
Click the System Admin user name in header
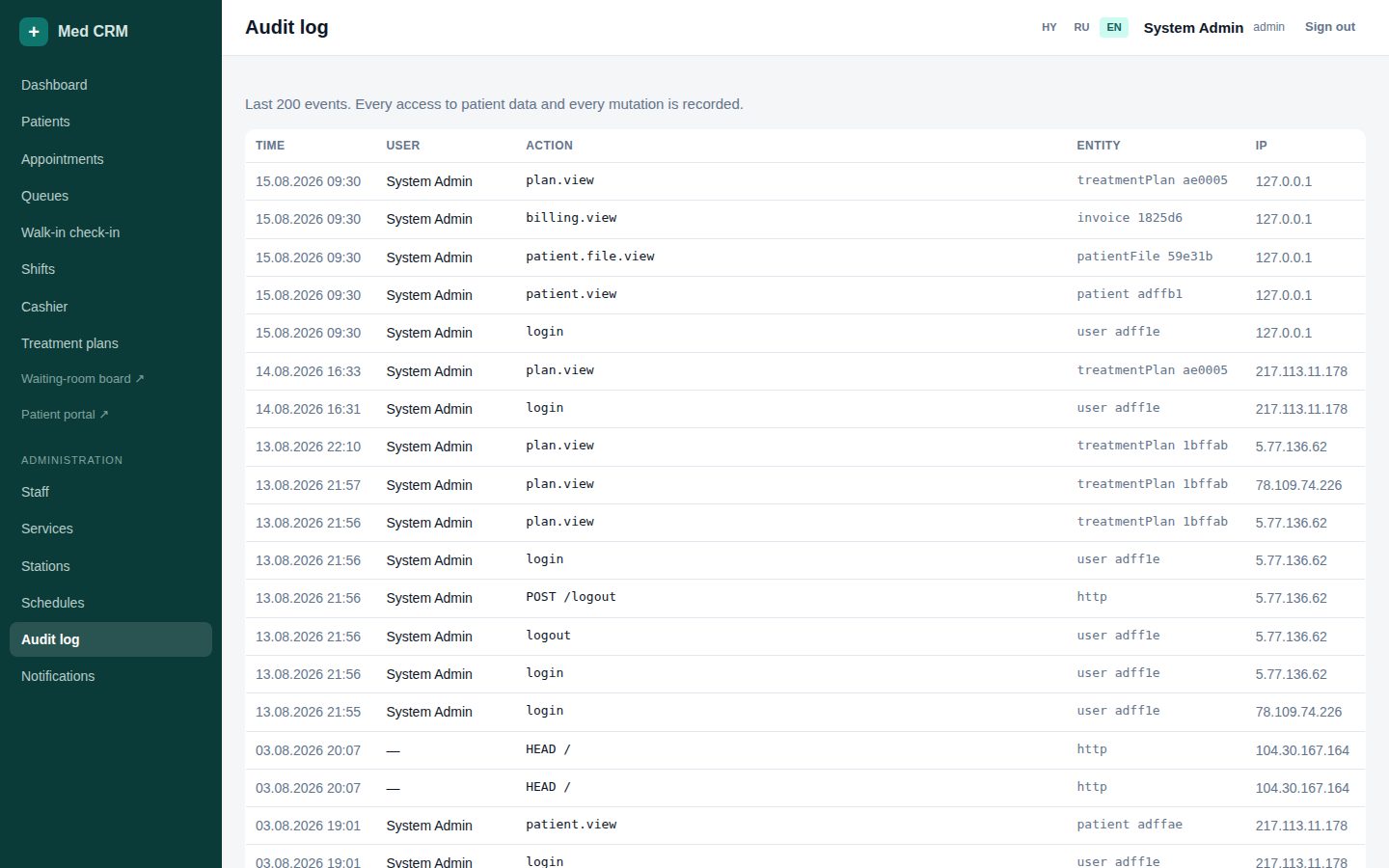coord(1193,28)
